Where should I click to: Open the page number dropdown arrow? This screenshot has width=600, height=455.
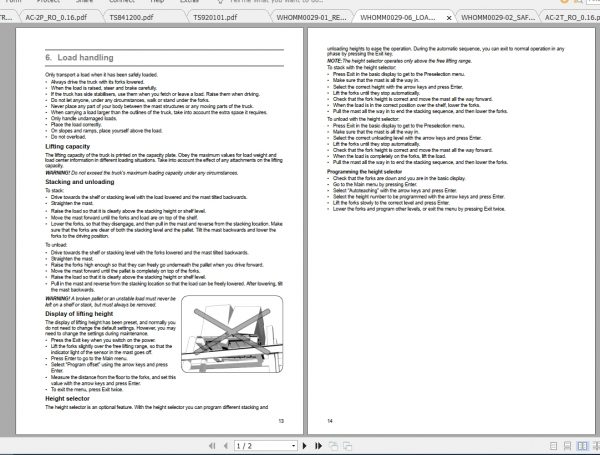(x=293, y=446)
